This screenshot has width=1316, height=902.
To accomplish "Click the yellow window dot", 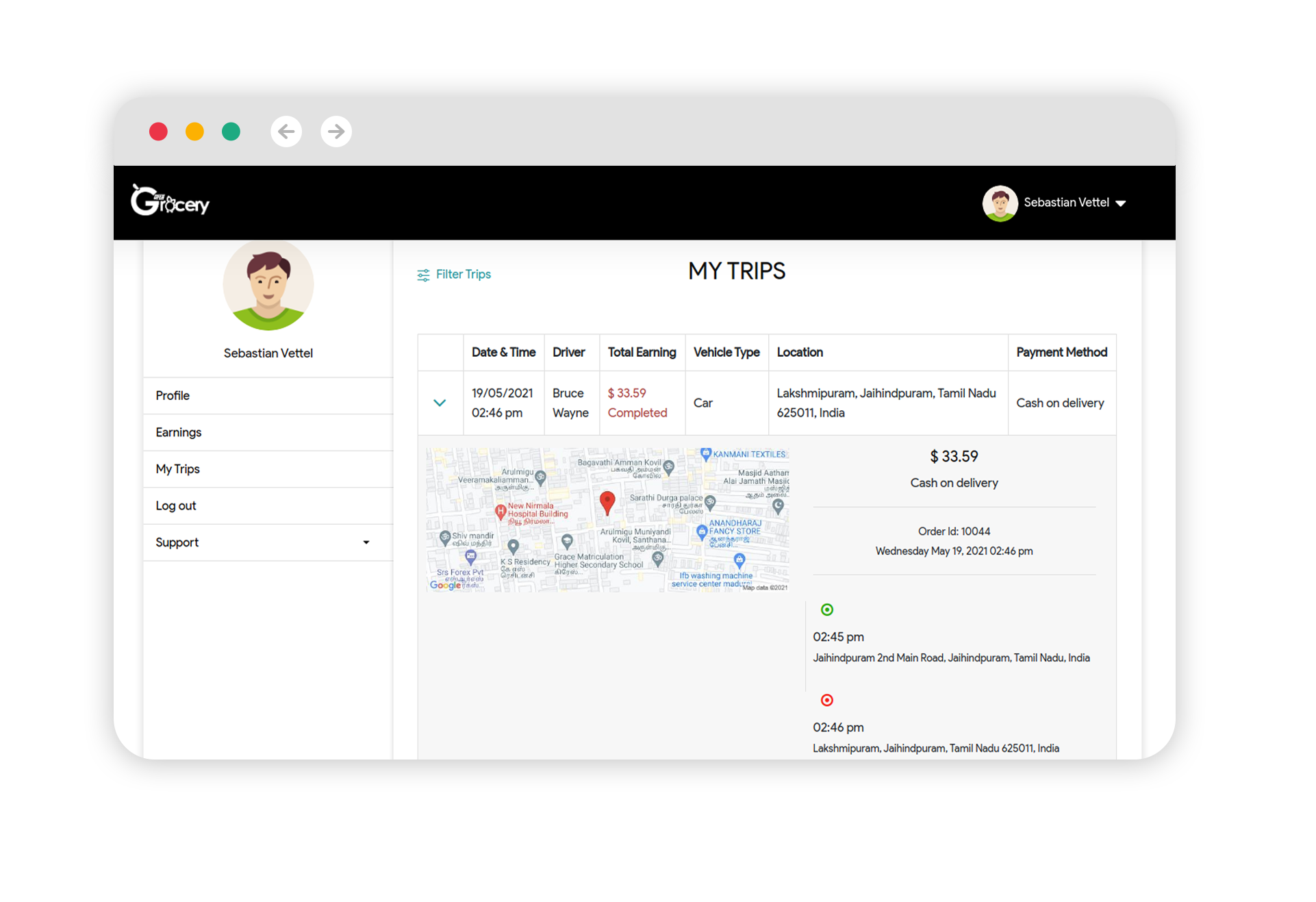I will click(195, 131).
